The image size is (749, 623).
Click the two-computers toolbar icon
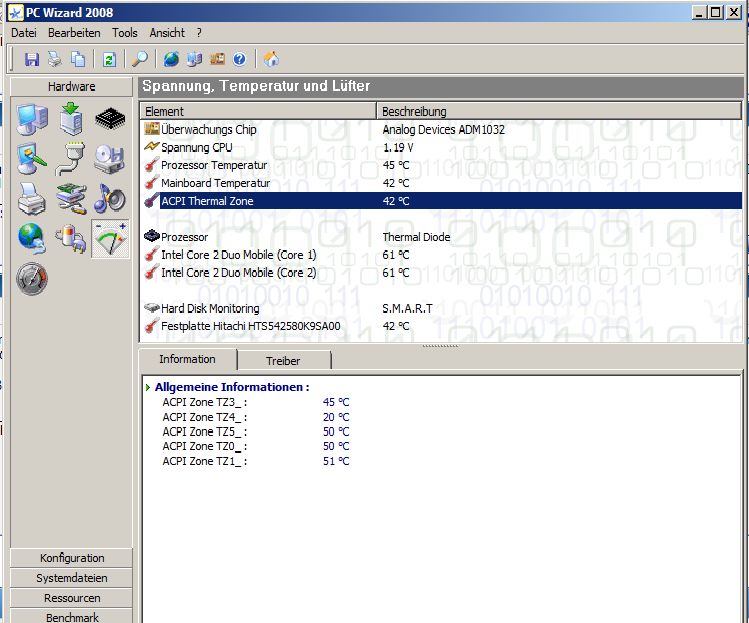click(194, 59)
